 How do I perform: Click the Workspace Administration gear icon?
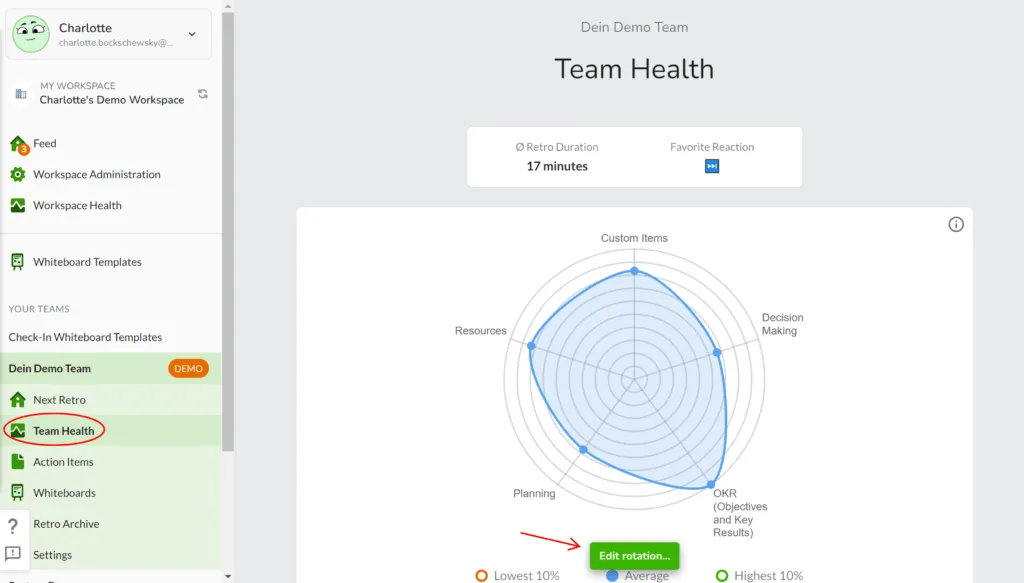tap(18, 174)
